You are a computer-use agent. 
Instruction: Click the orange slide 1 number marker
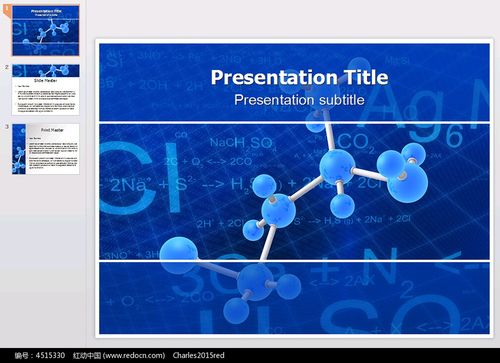(x=7, y=10)
